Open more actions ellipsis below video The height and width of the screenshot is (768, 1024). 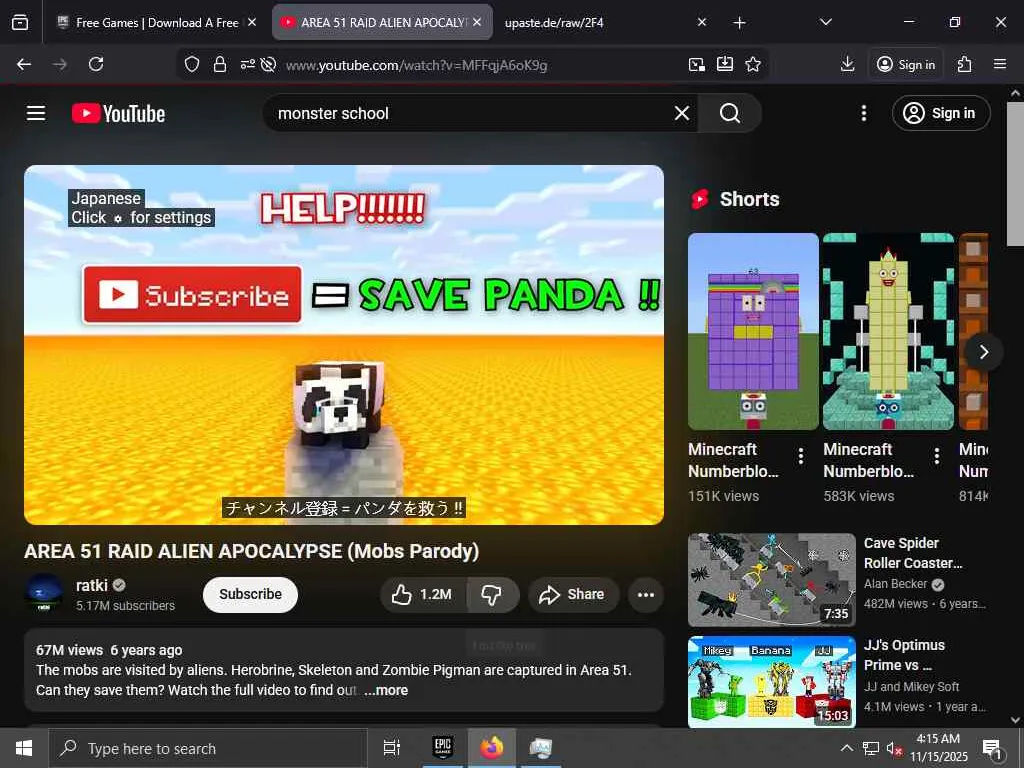click(x=646, y=594)
